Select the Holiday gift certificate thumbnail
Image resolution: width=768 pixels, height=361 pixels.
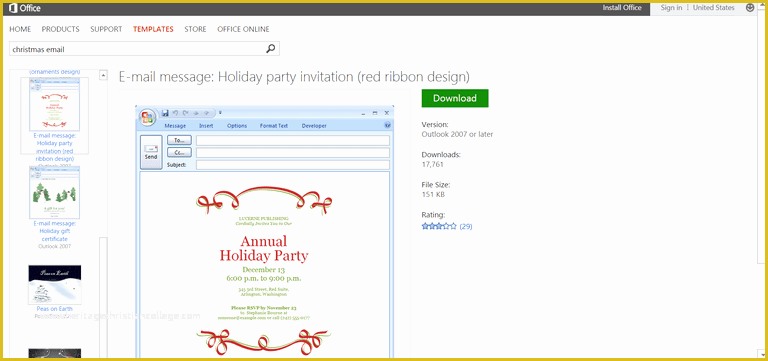(54, 193)
